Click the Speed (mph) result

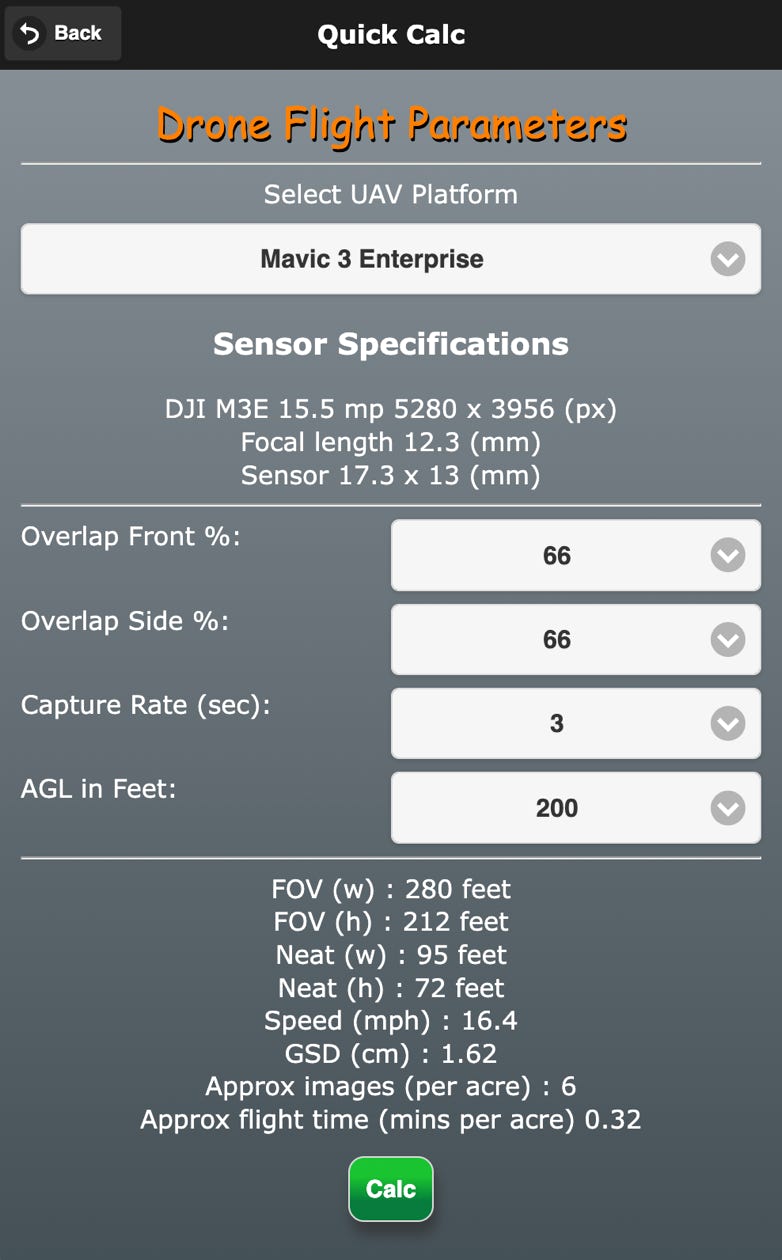(x=391, y=1021)
